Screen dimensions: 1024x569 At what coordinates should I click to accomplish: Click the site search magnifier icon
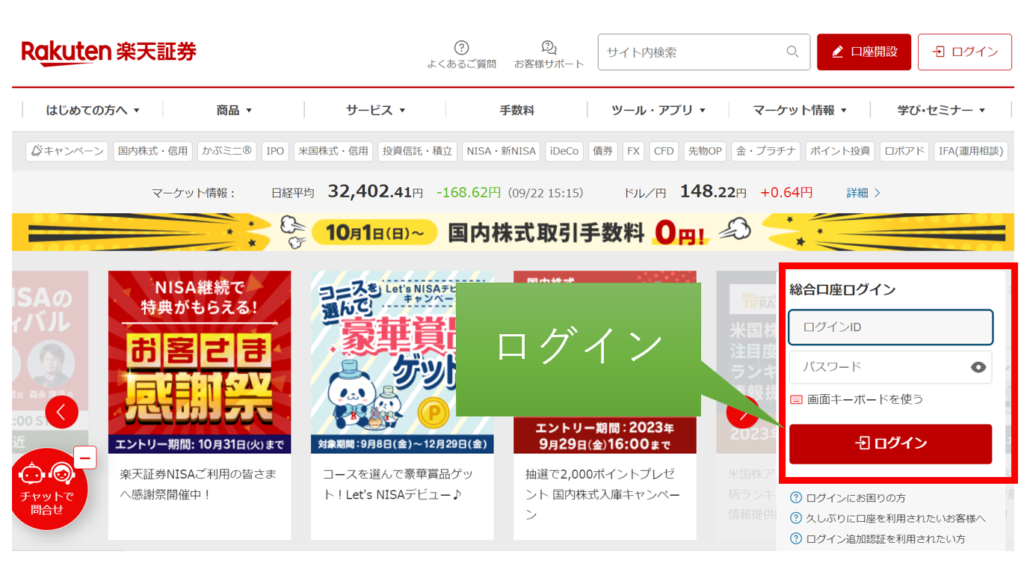pos(792,52)
